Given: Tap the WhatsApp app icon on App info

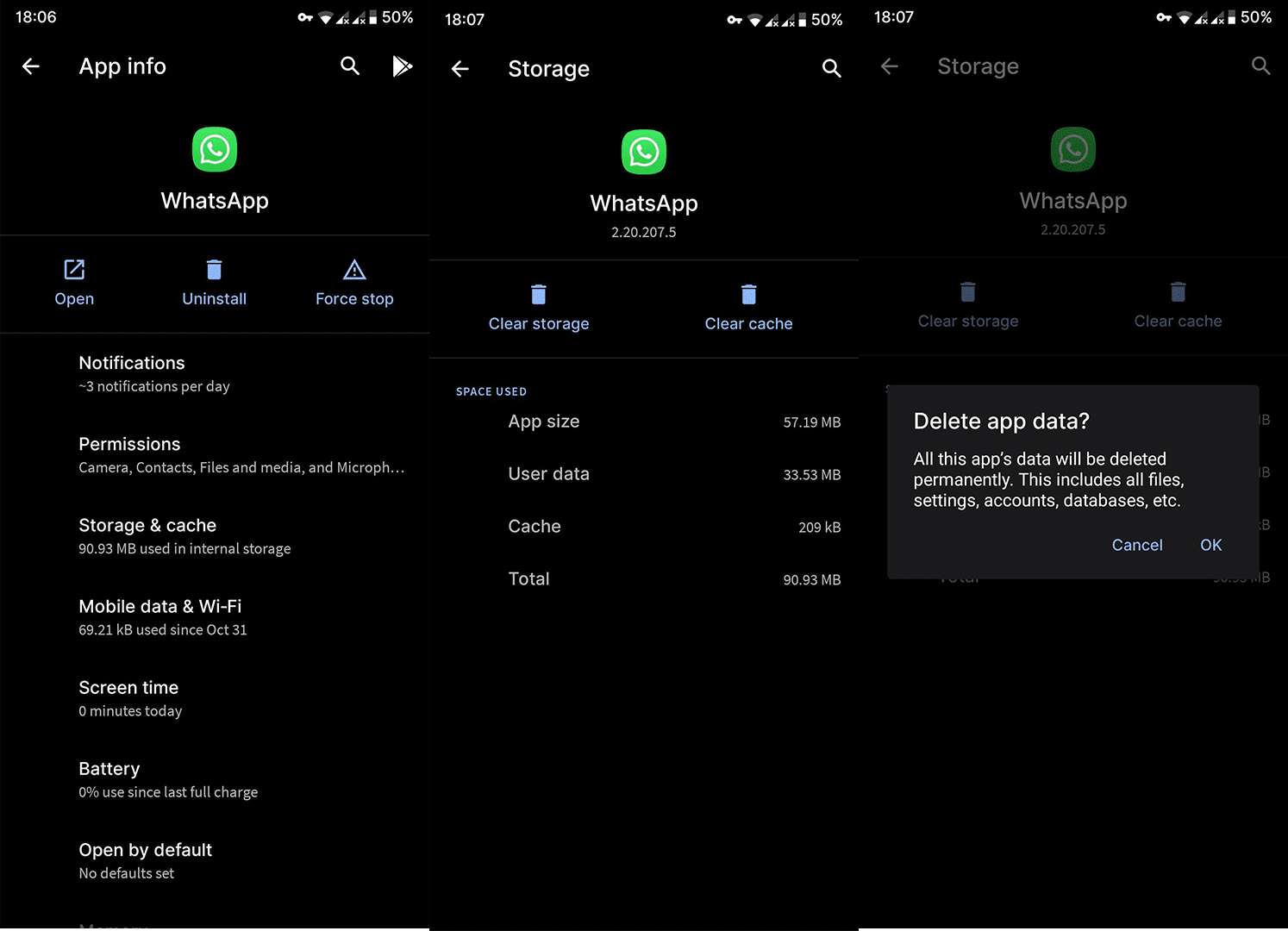Looking at the screenshot, I should pos(214,149).
